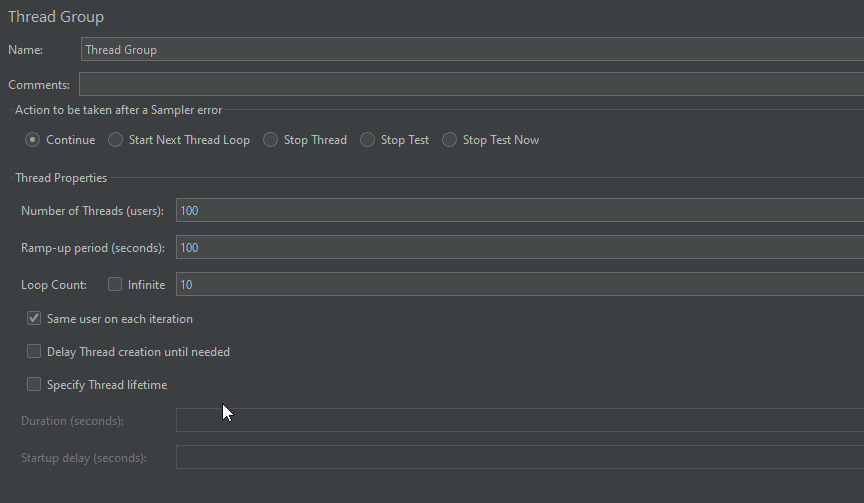Click into the Name text field
864x503 pixels.
coord(472,50)
